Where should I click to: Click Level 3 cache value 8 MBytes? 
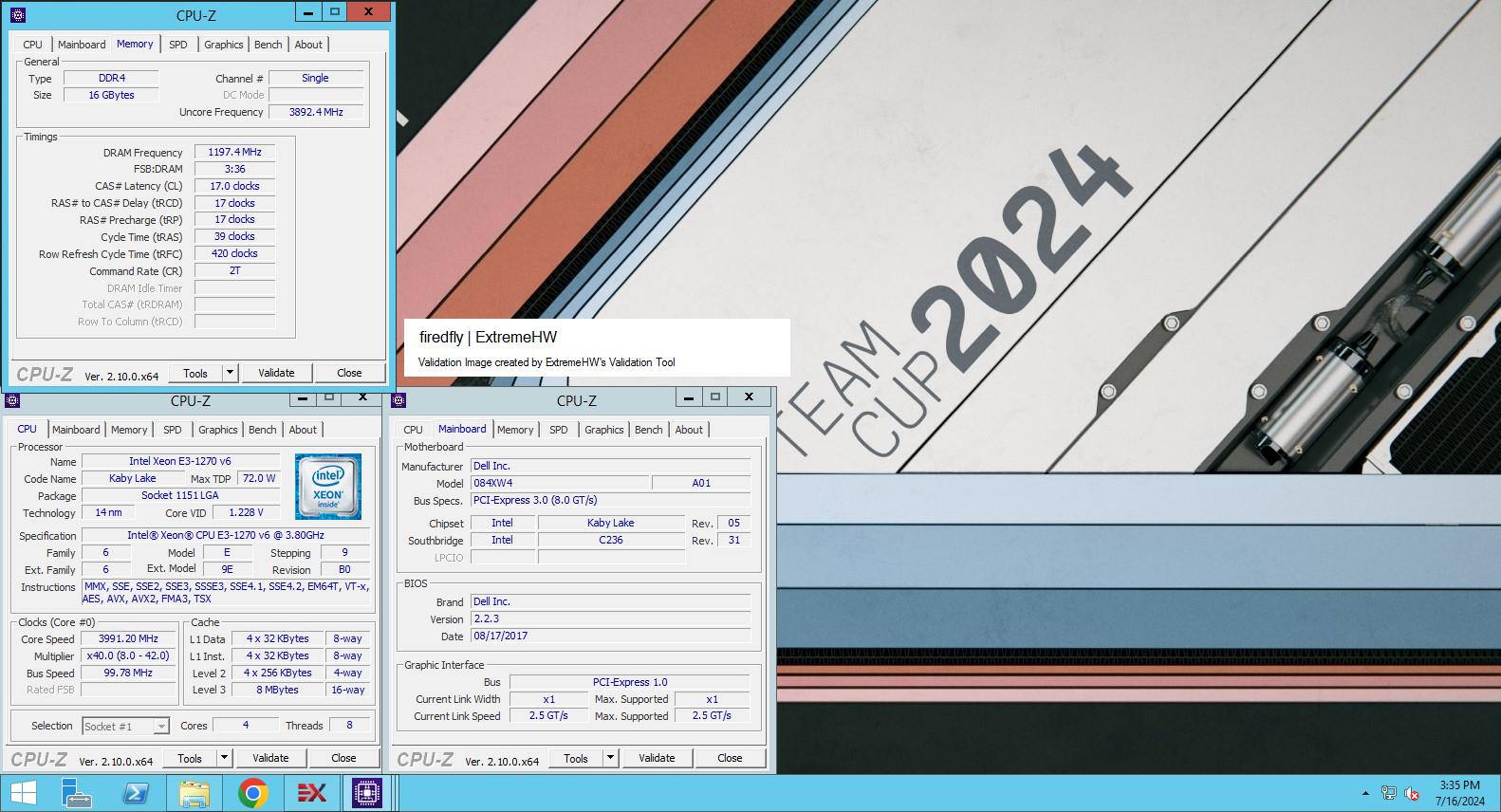[277, 690]
